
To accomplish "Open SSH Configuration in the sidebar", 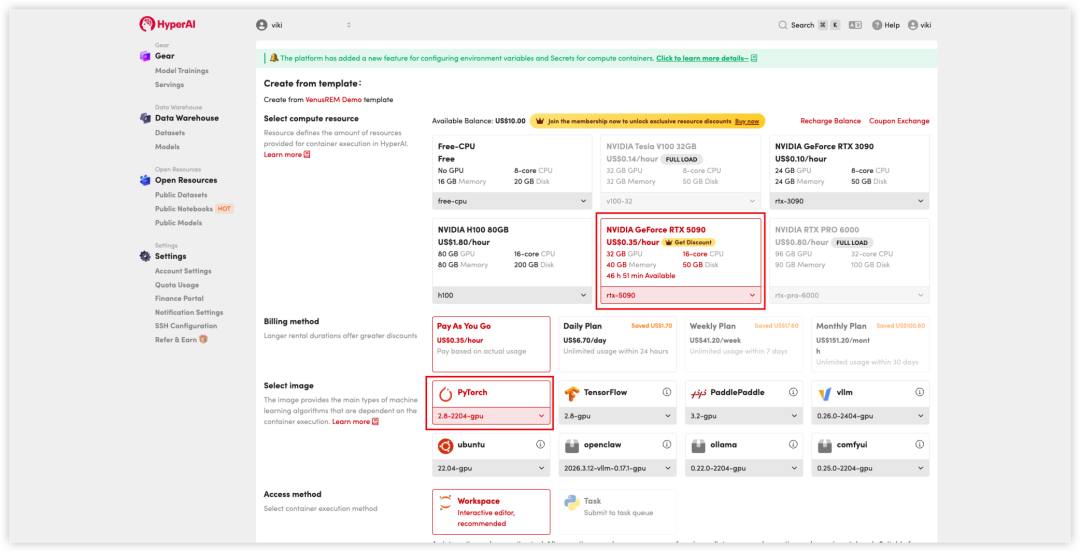I will point(186,326).
